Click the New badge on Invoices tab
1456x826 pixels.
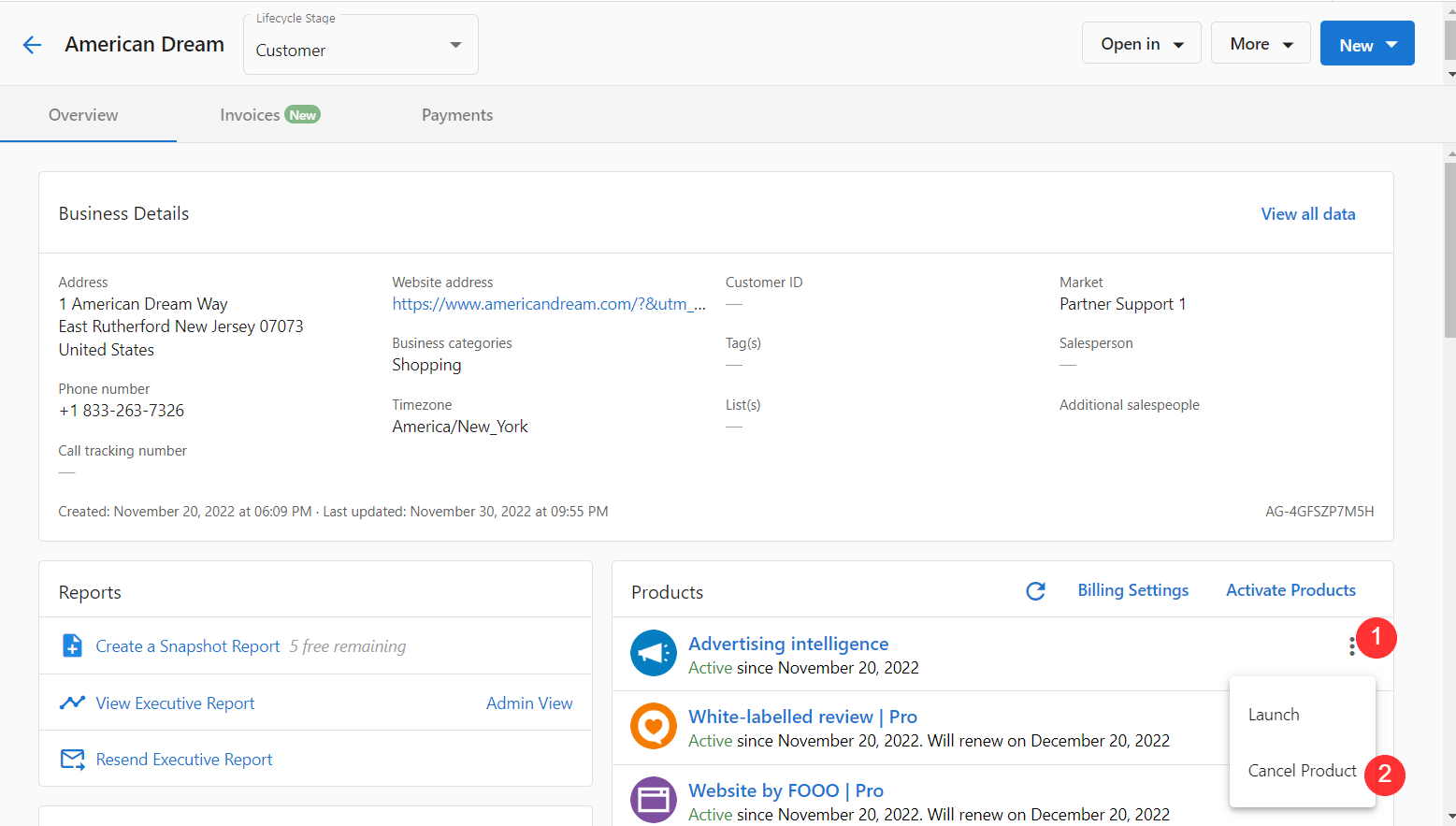click(x=302, y=115)
